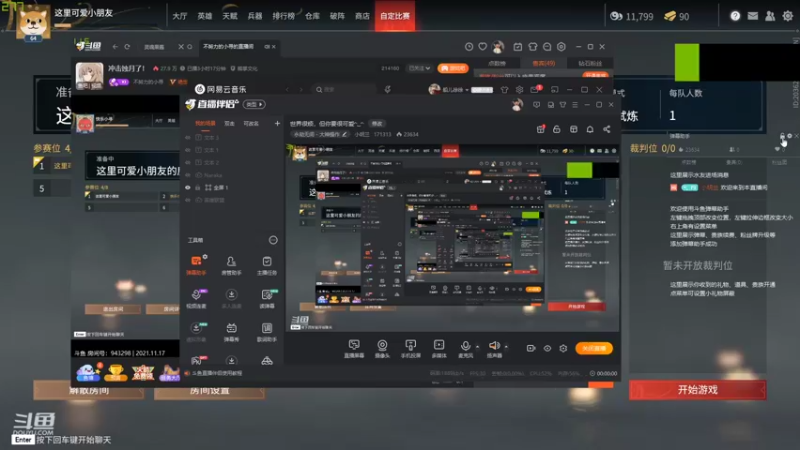Toggle visibility of the 全屏 1 source

click(188, 188)
